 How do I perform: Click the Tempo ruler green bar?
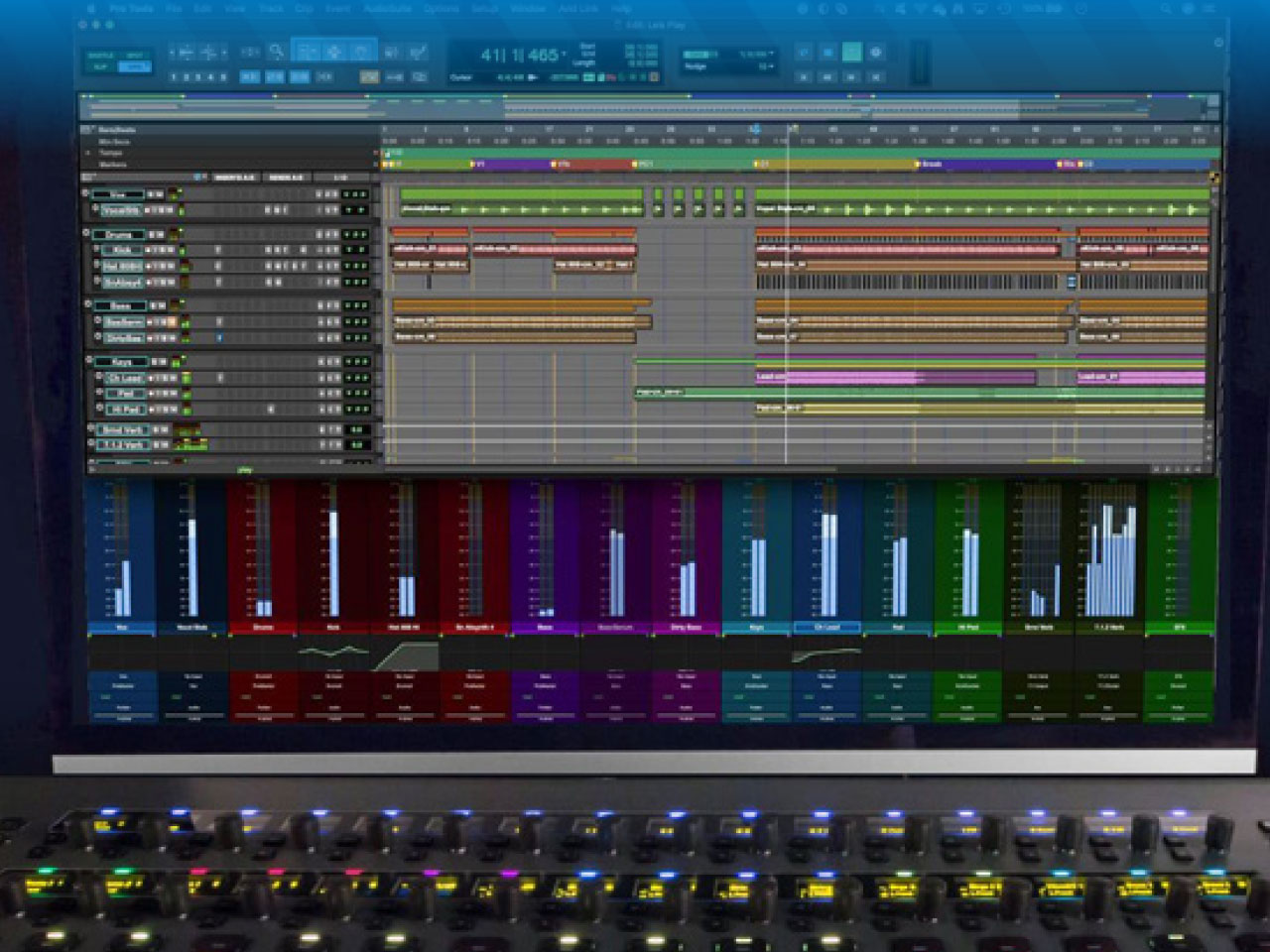(794, 153)
